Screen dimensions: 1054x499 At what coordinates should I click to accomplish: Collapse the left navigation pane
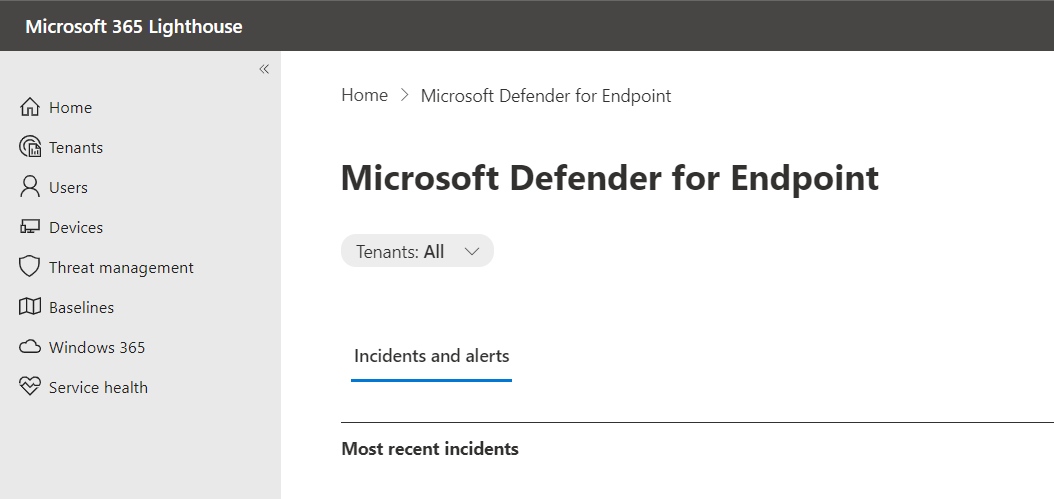point(264,69)
